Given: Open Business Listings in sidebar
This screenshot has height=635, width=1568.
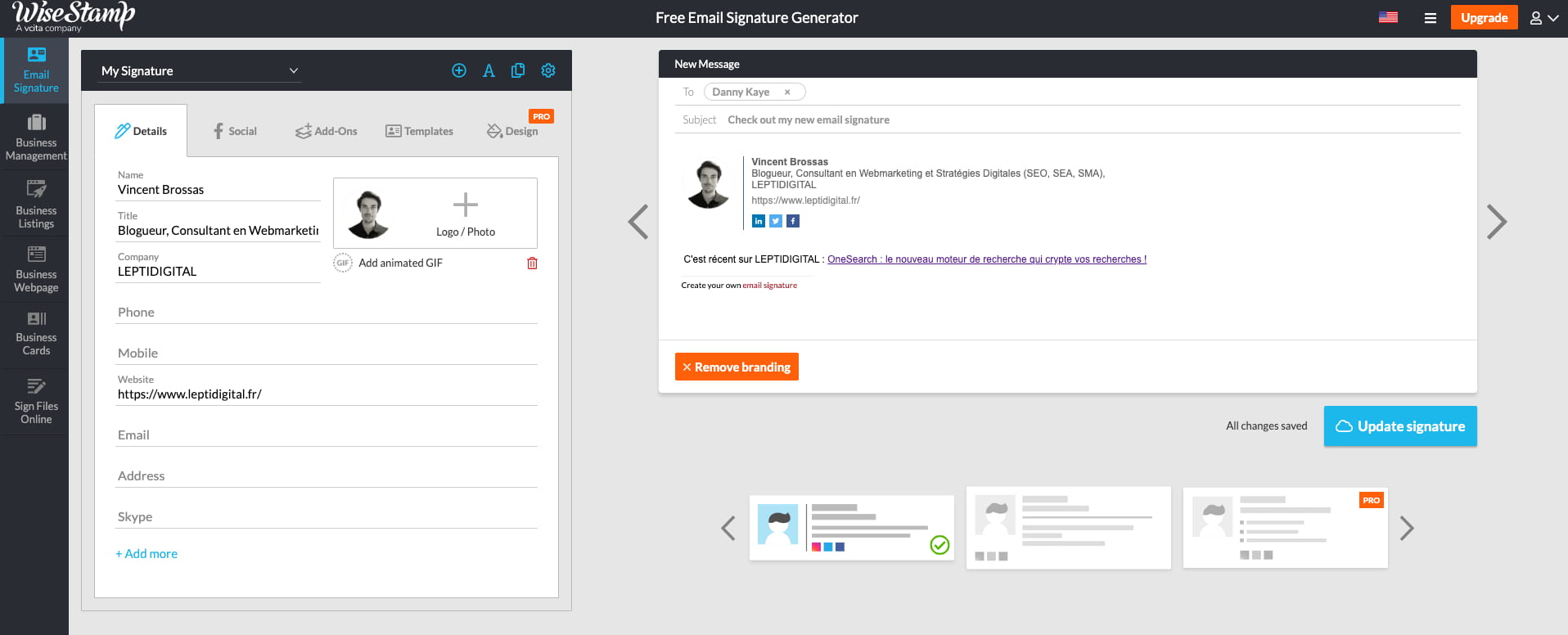Looking at the screenshot, I should coord(36,205).
